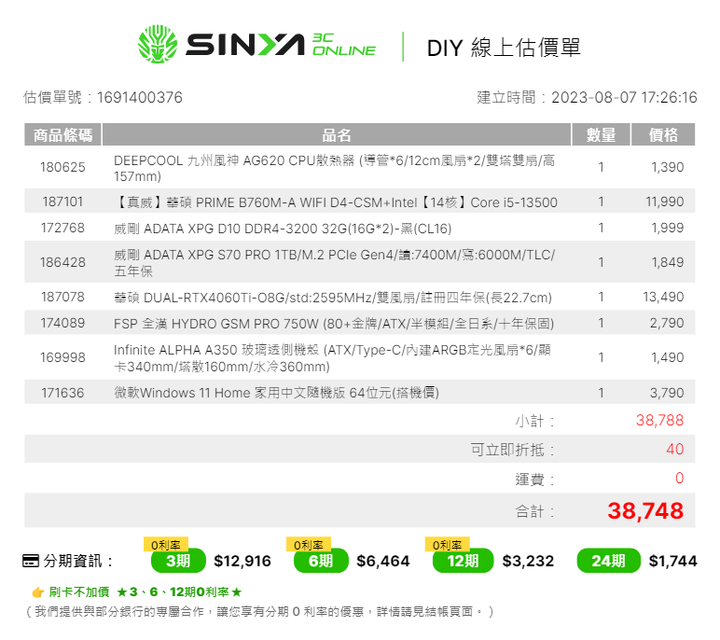Click the $1,744 installment amount
The image size is (720, 640).
[673, 561]
